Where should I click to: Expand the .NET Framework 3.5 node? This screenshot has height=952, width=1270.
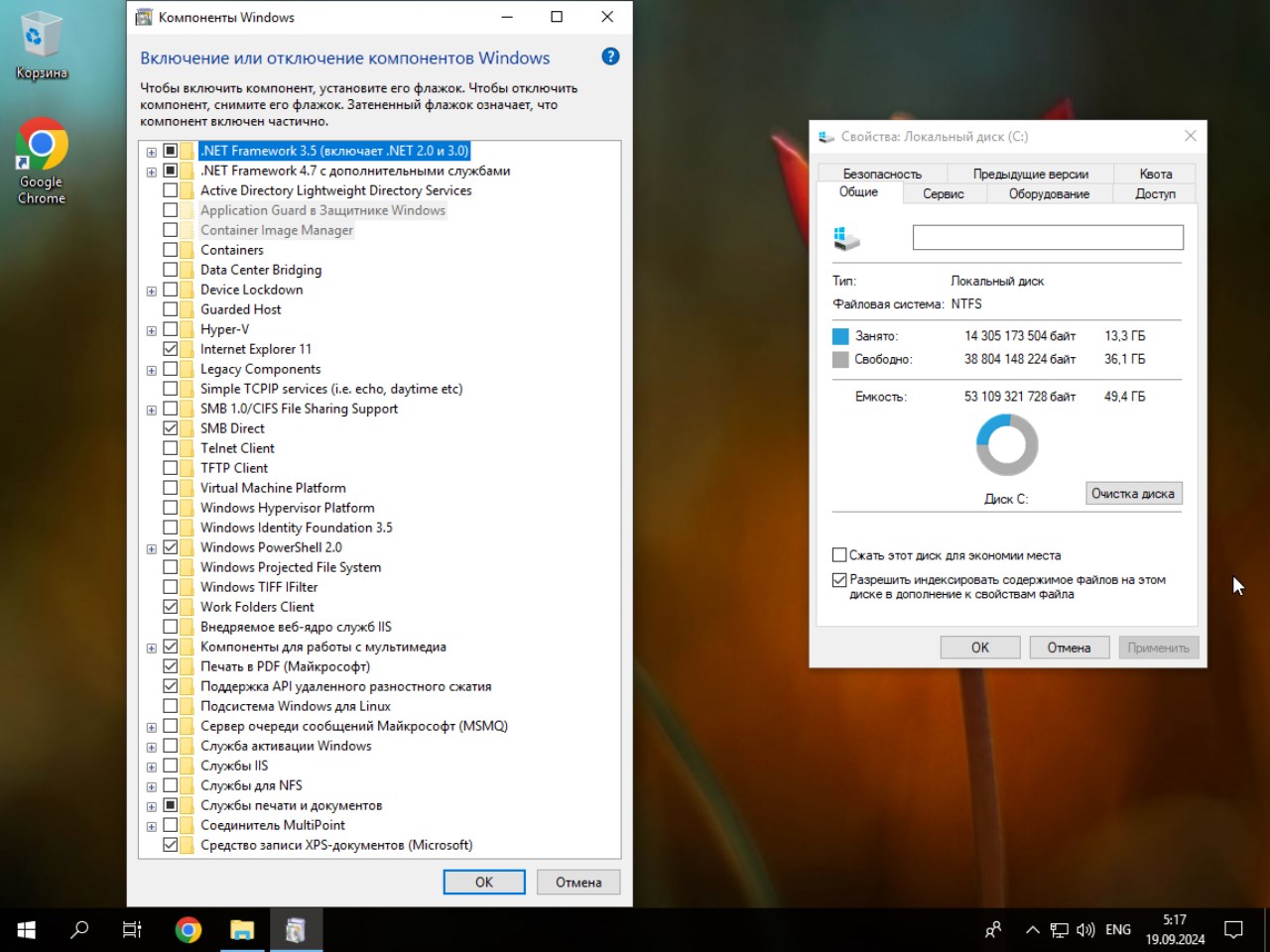[152, 152]
